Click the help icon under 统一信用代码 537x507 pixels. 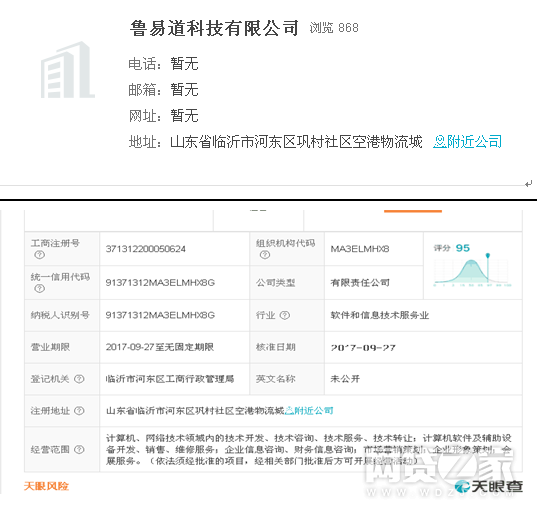[40, 288]
